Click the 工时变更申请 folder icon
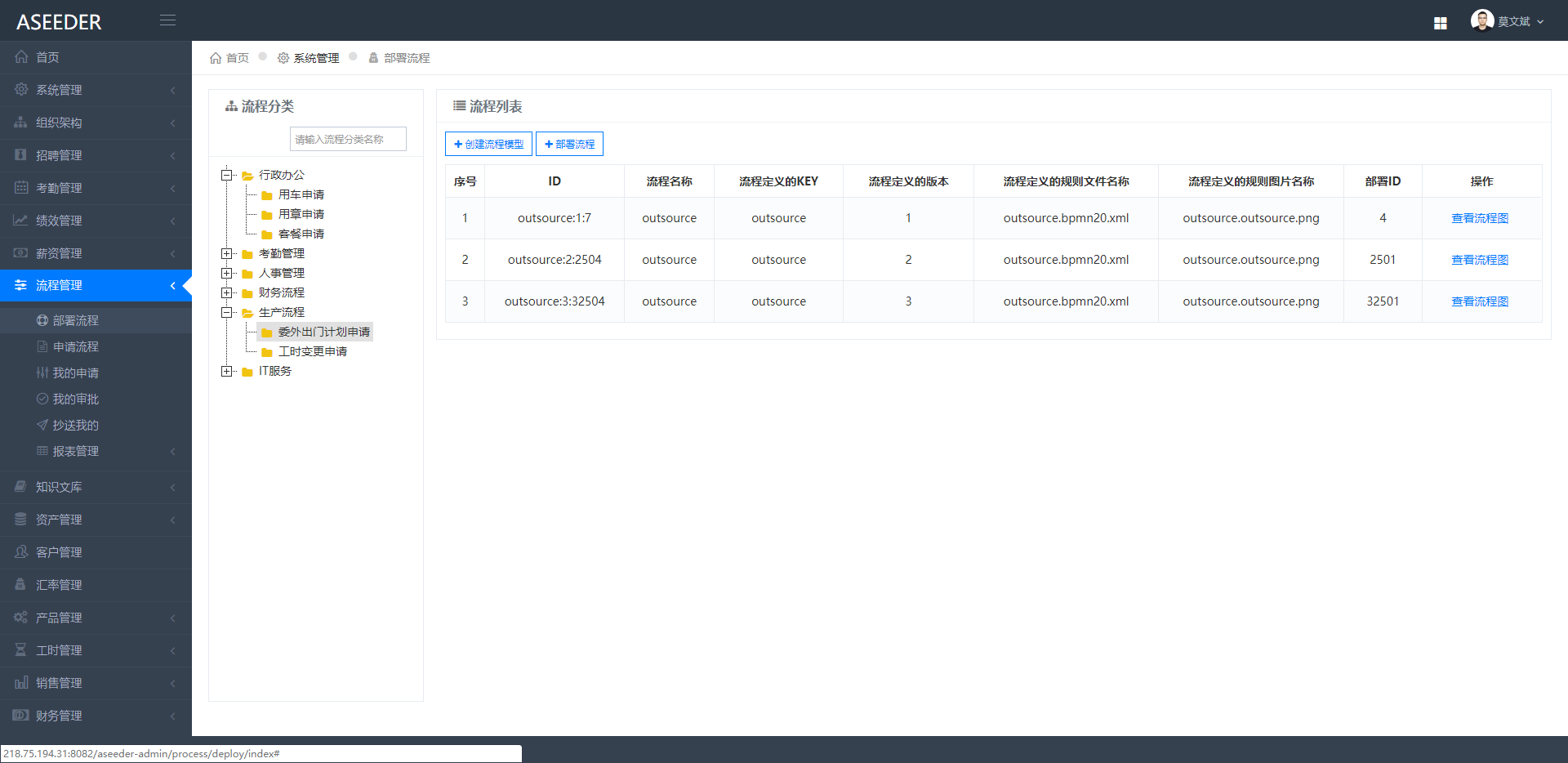The image size is (1568, 763). tap(266, 352)
